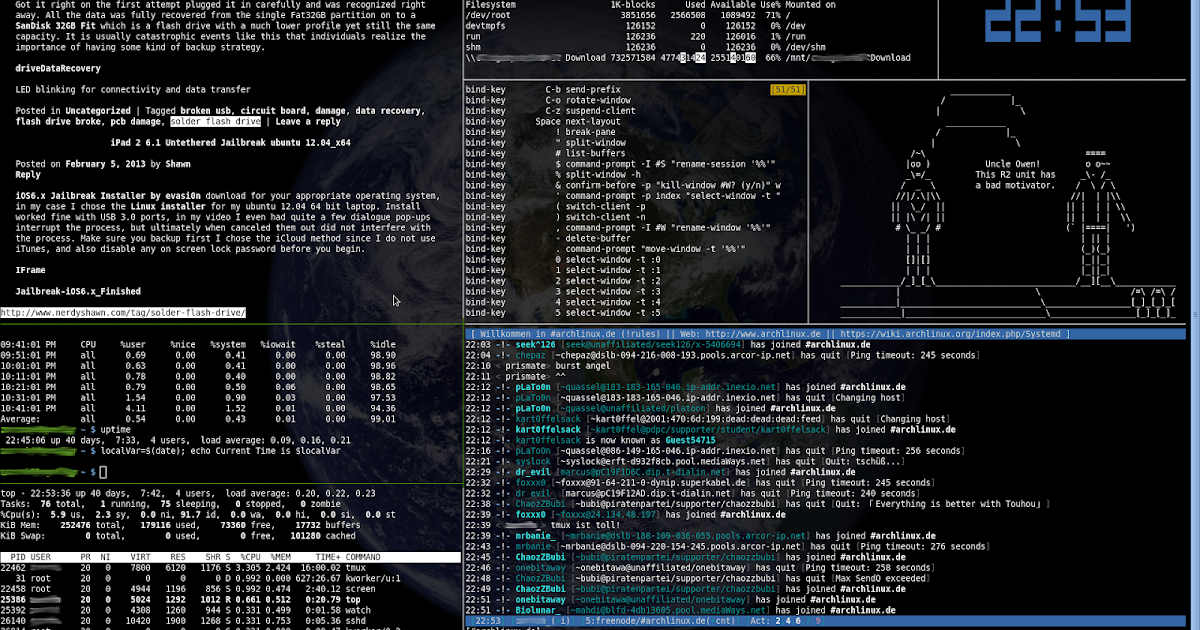Click the nerdyshawn.com URL status line
1200x630 pixels.
click(x=123, y=313)
